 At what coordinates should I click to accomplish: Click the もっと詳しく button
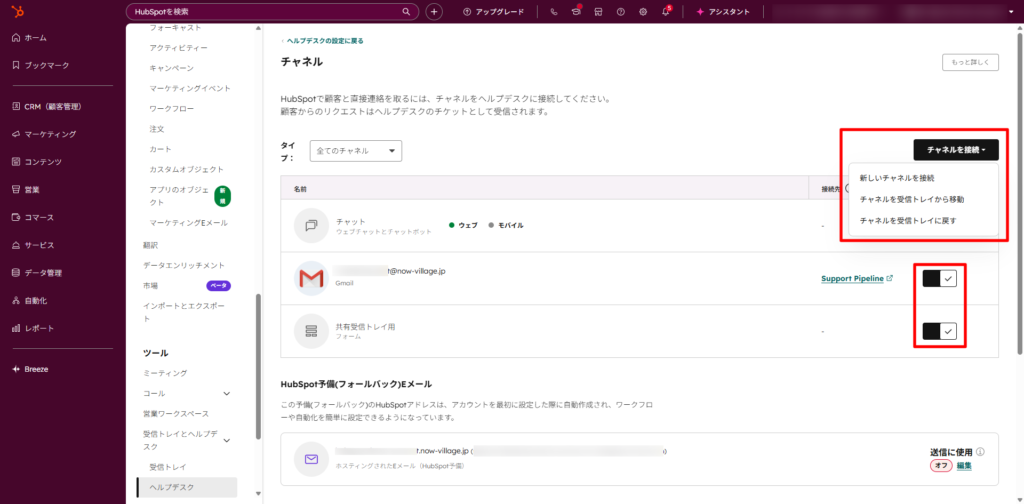970,63
